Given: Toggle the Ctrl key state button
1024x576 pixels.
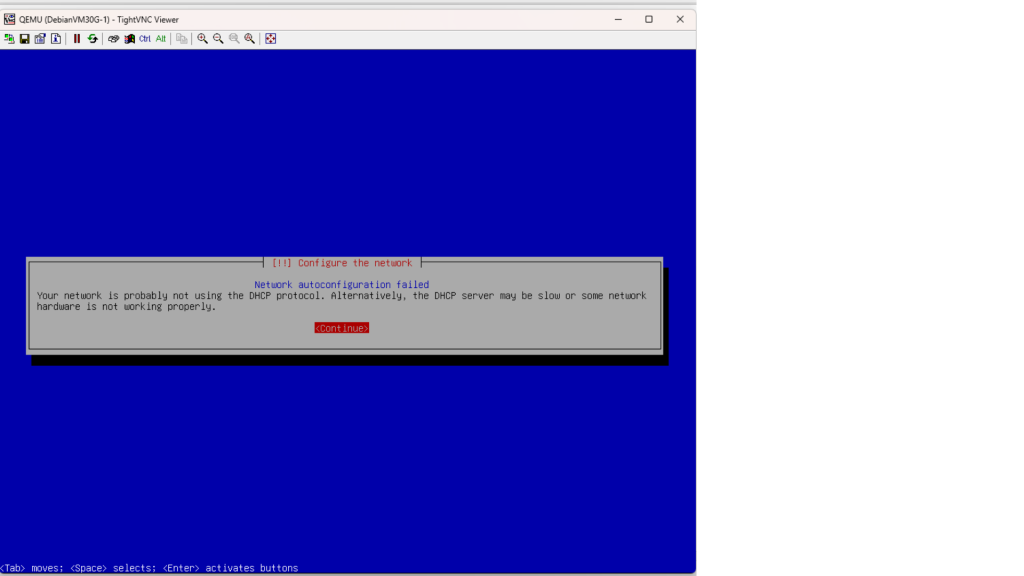Looking at the screenshot, I should click(x=145, y=39).
